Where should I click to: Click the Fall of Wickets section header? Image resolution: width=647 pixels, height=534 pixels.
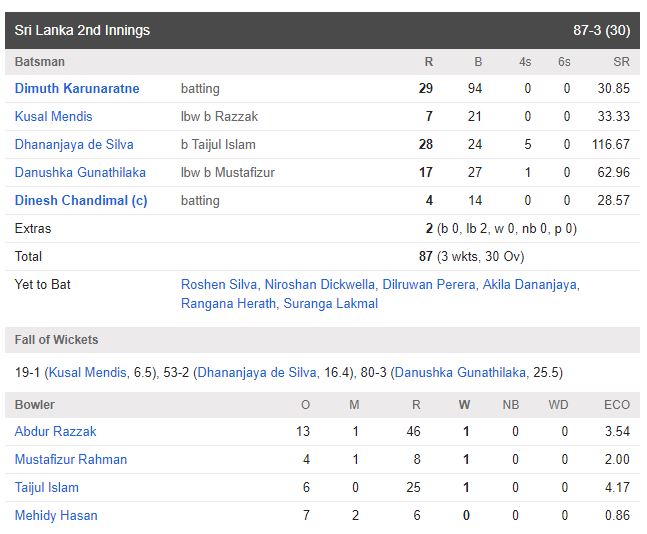point(57,340)
